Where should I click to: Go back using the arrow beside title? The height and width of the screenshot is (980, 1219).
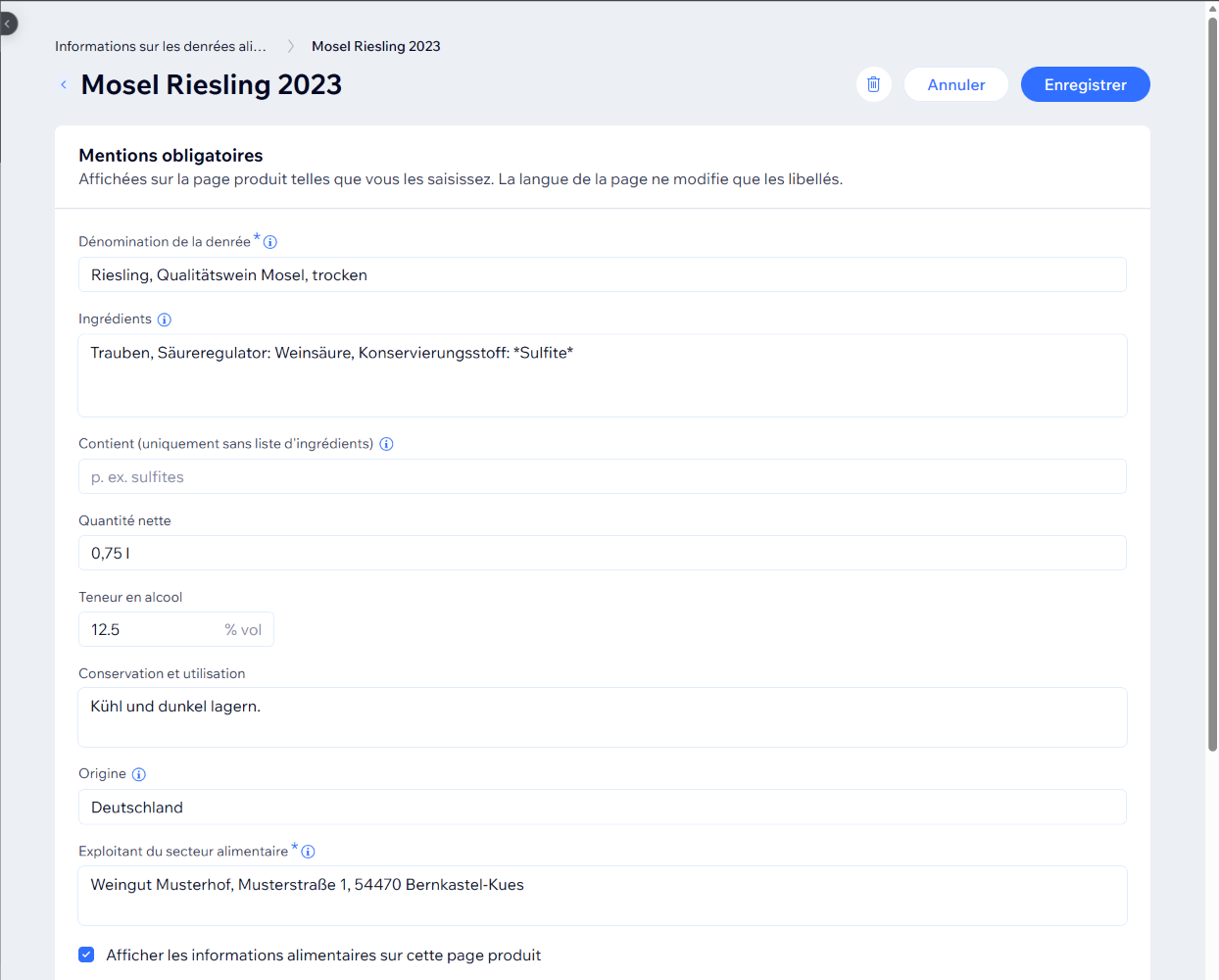64,85
